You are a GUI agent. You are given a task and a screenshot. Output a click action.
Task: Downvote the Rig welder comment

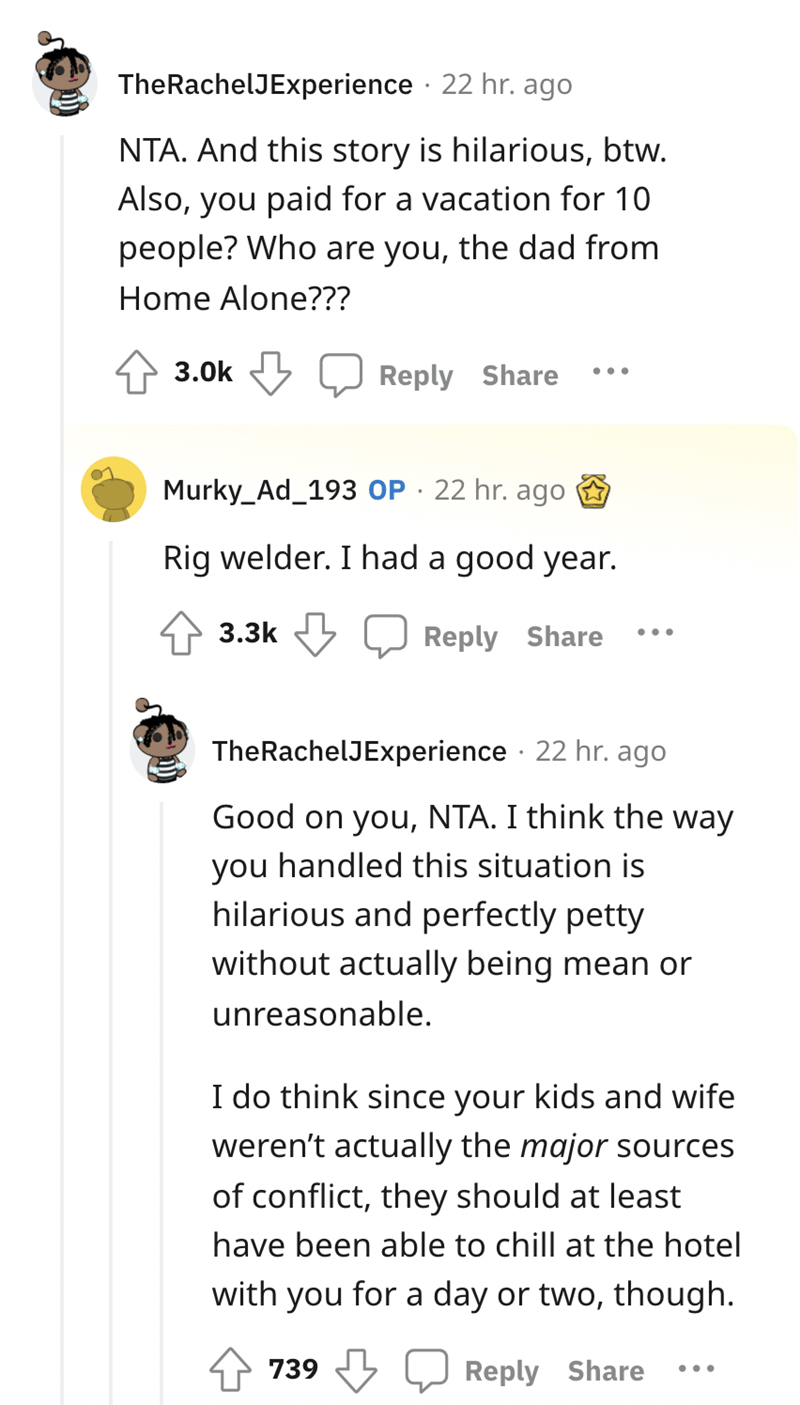tap(315, 635)
